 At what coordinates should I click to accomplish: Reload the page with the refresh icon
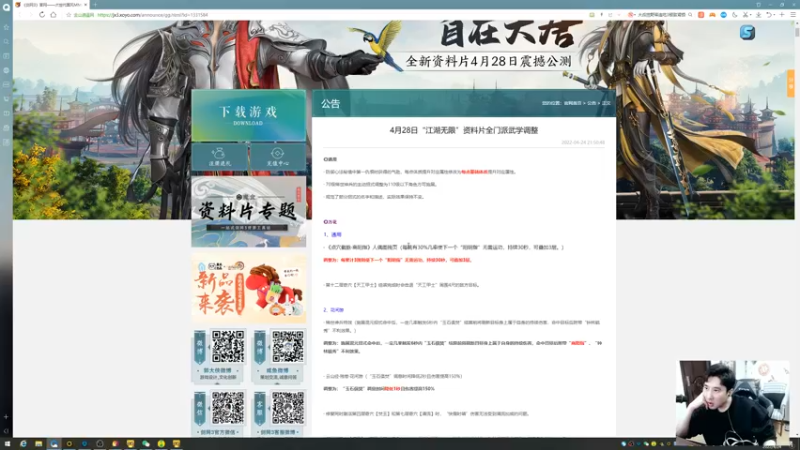coord(42,15)
